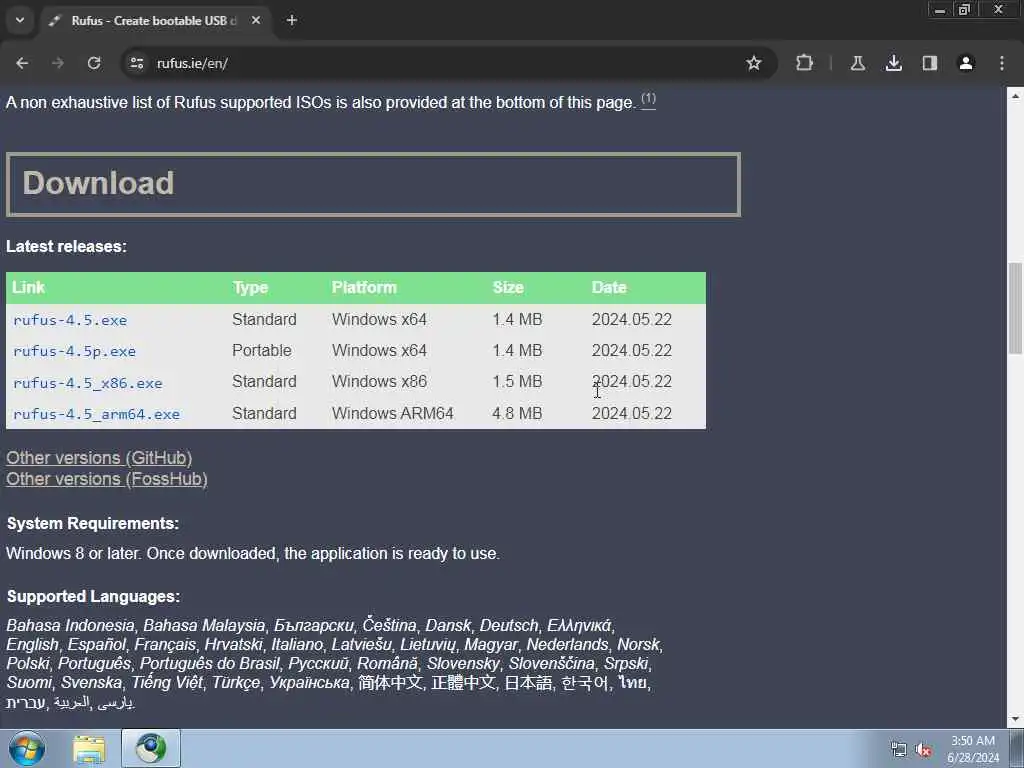Click the scrollbar down arrow
This screenshot has height=768, width=1024.
(1015, 720)
